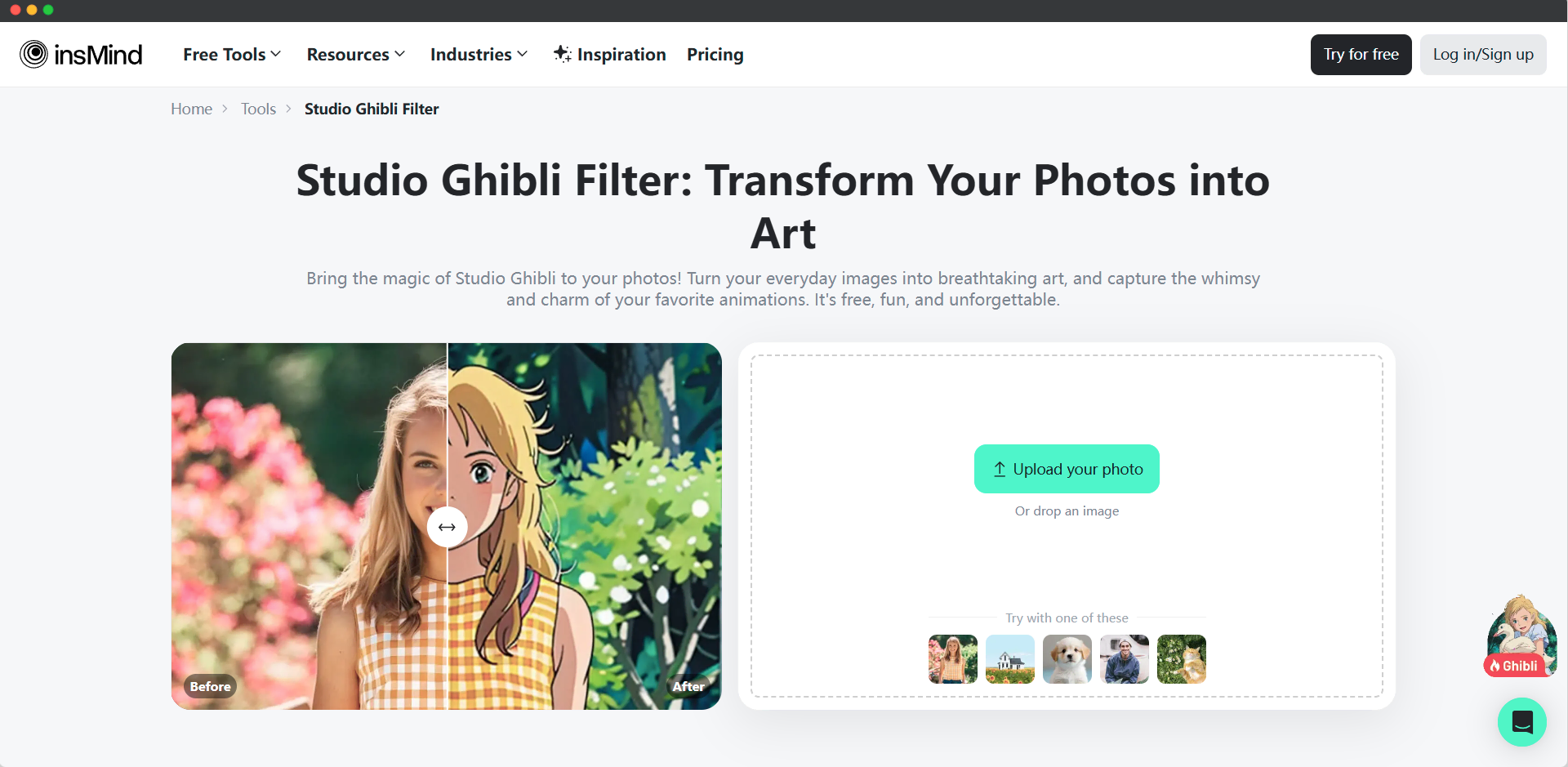Select the woman sample photo thumbnail
The width and height of the screenshot is (1568, 767).
(x=953, y=659)
